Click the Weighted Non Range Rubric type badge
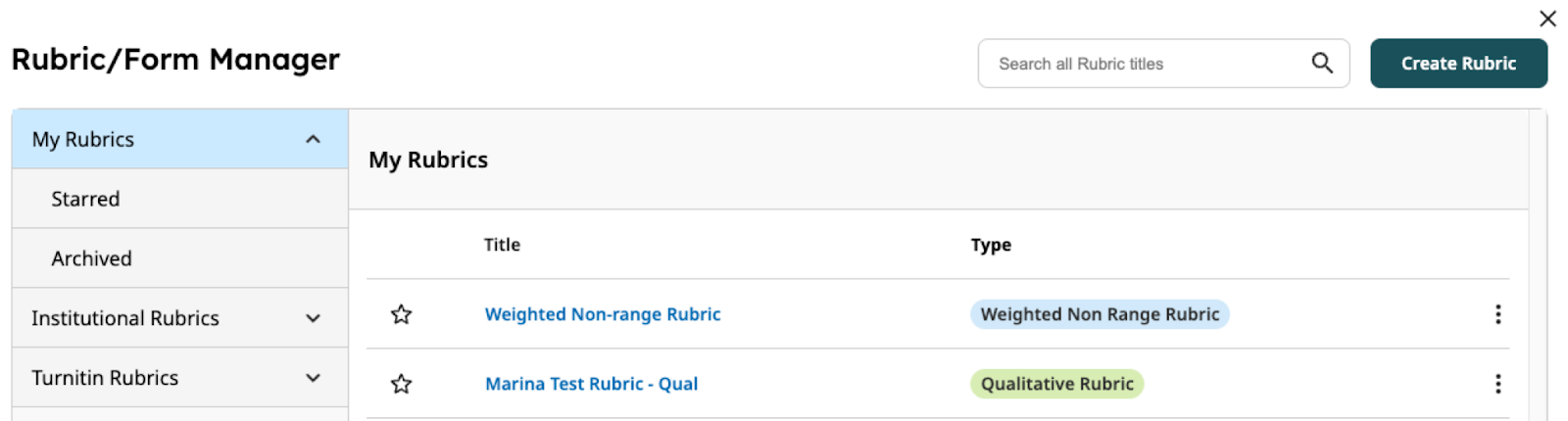 coord(1100,314)
